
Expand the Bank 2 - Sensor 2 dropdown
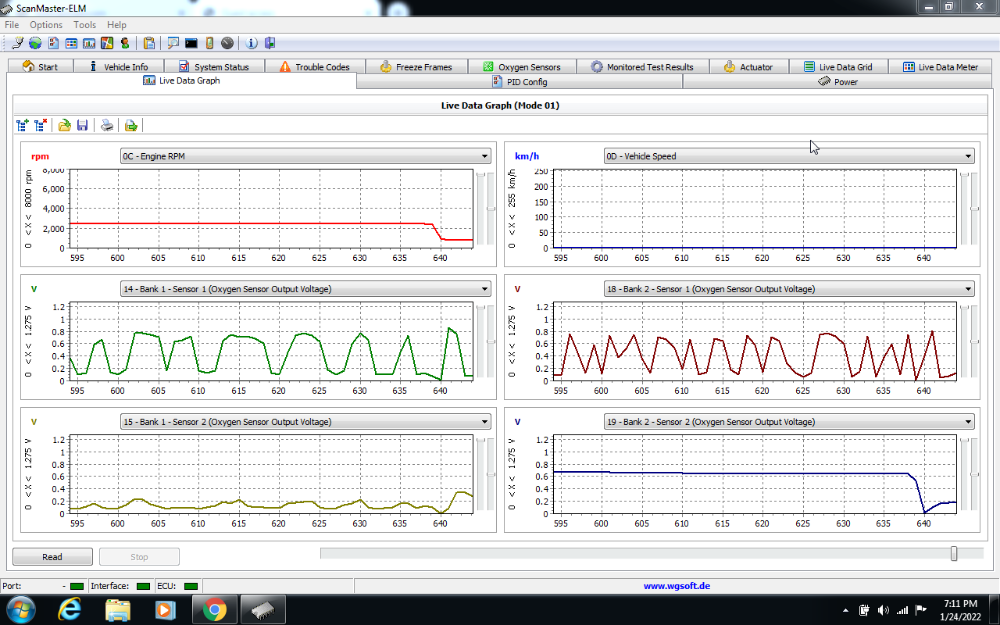[967, 422]
